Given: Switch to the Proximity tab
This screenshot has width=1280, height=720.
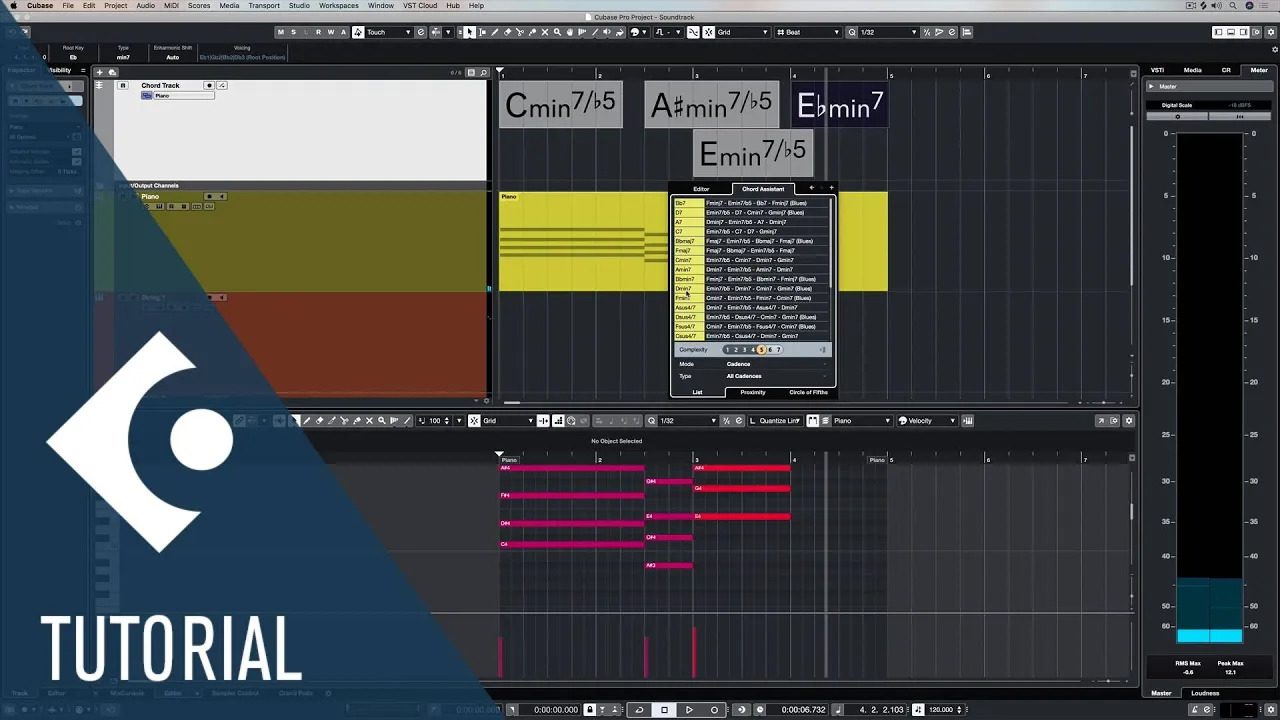Looking at the screenshot, I should 753,392.
